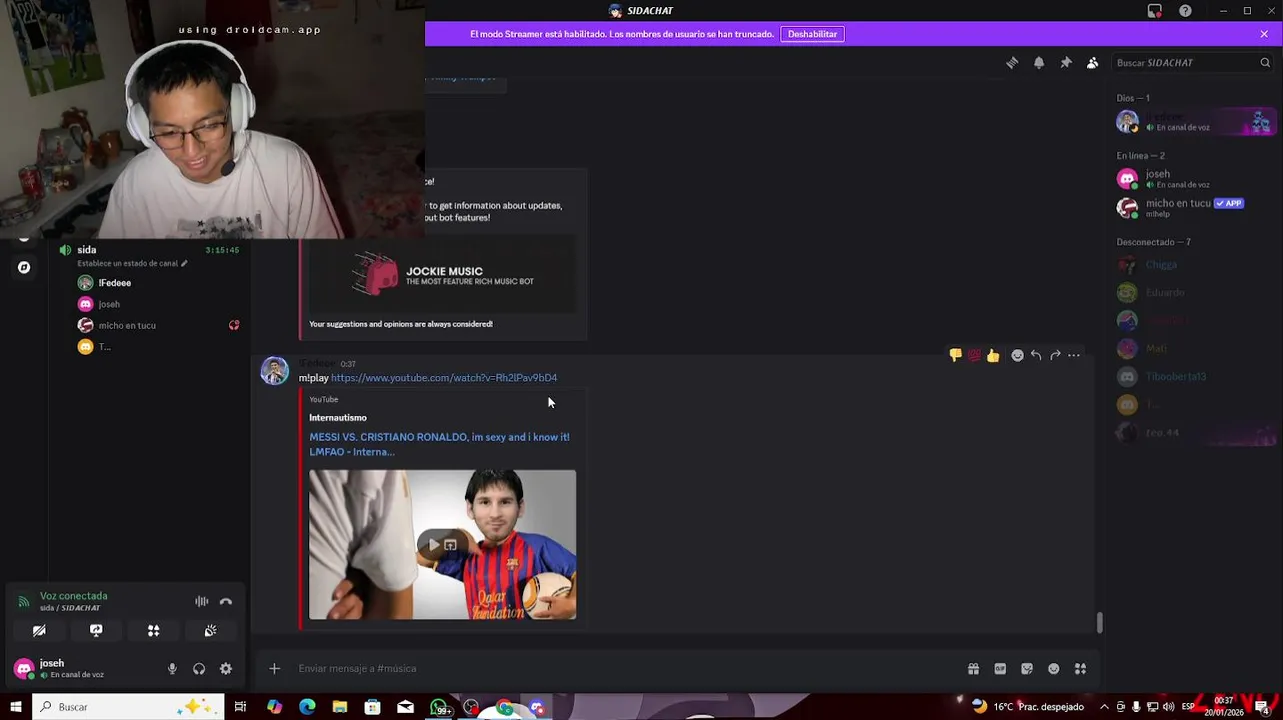Open offline member Chigga
The image size is (1283, 720).
coord(1194,265)
